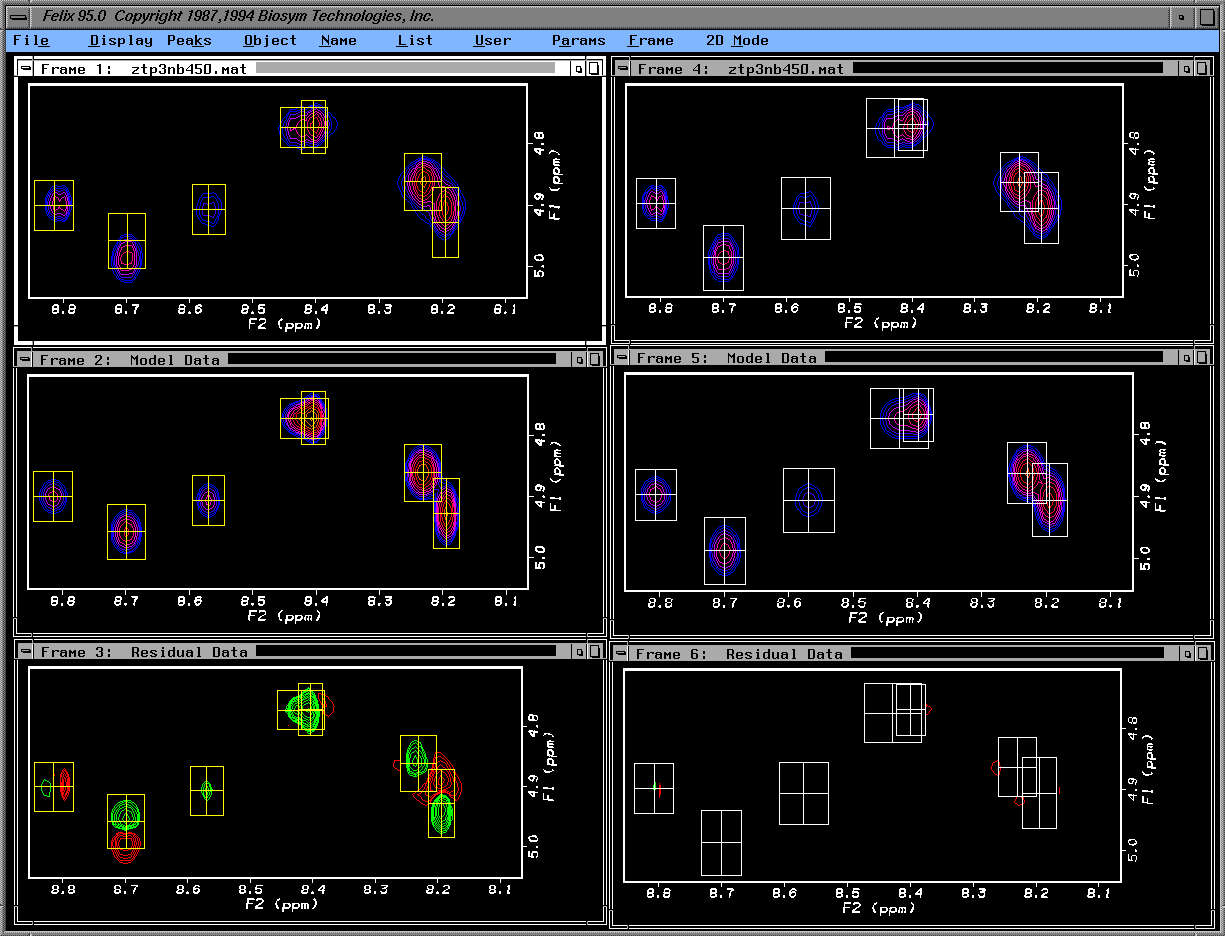The width and height of the screenshot is (1225, 936).
Task: Minimize Frame 4 ztp3nb450.mat window
Action: [x=1186, y=69]
